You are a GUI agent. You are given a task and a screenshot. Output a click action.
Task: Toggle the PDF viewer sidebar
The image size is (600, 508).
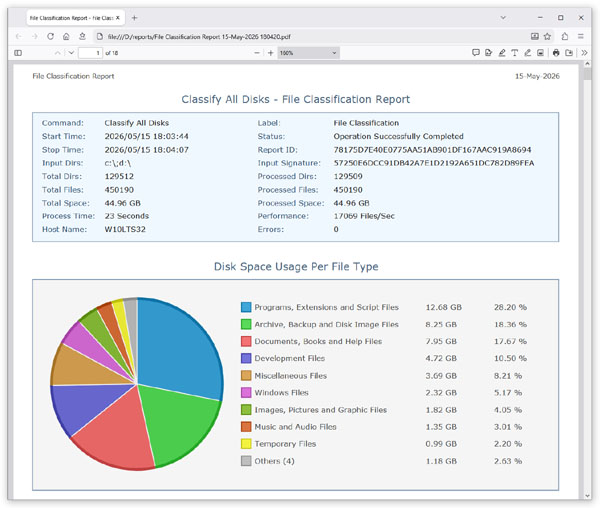point(18,53)
